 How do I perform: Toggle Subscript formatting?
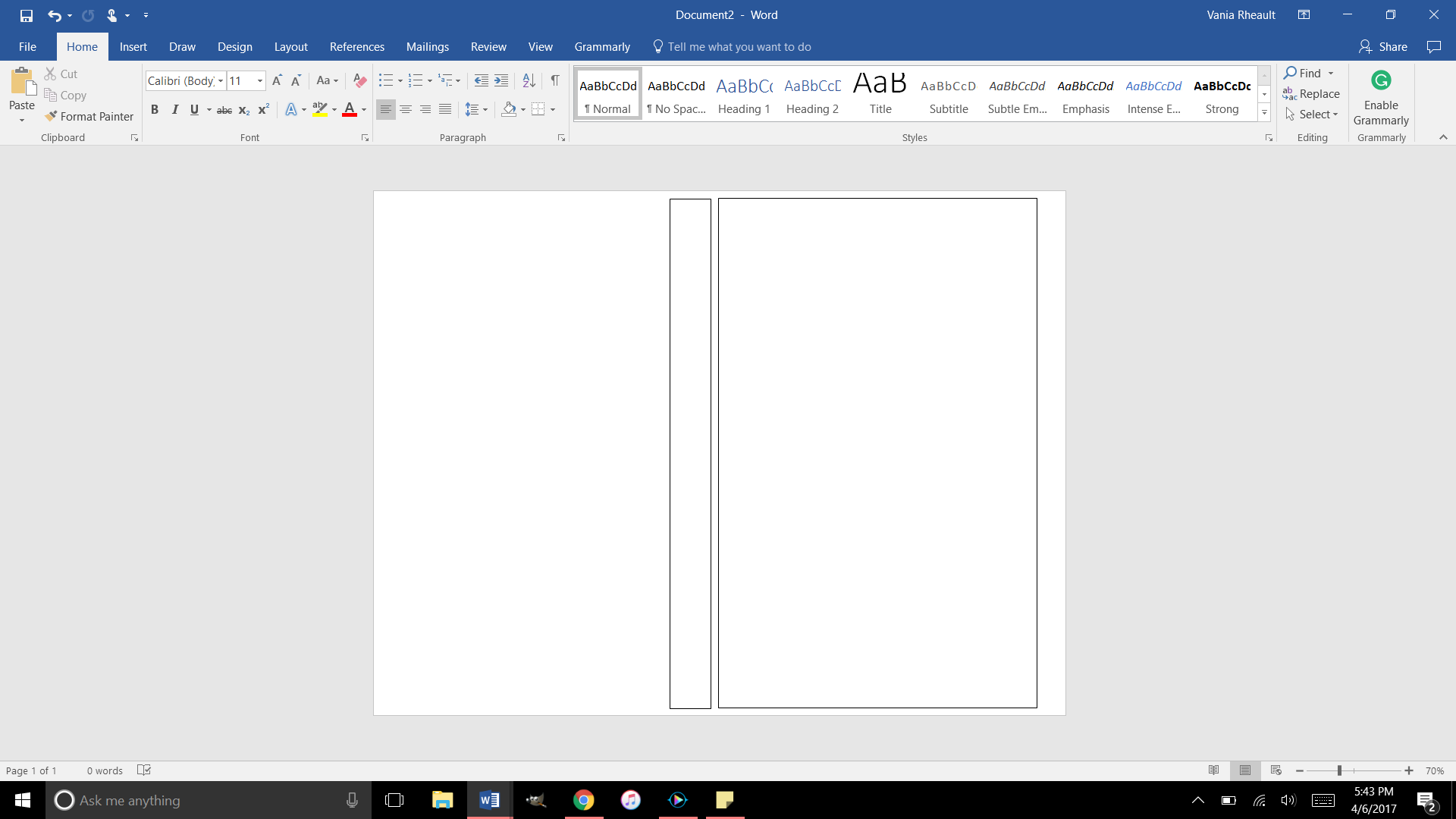click(x=244, y=109)
